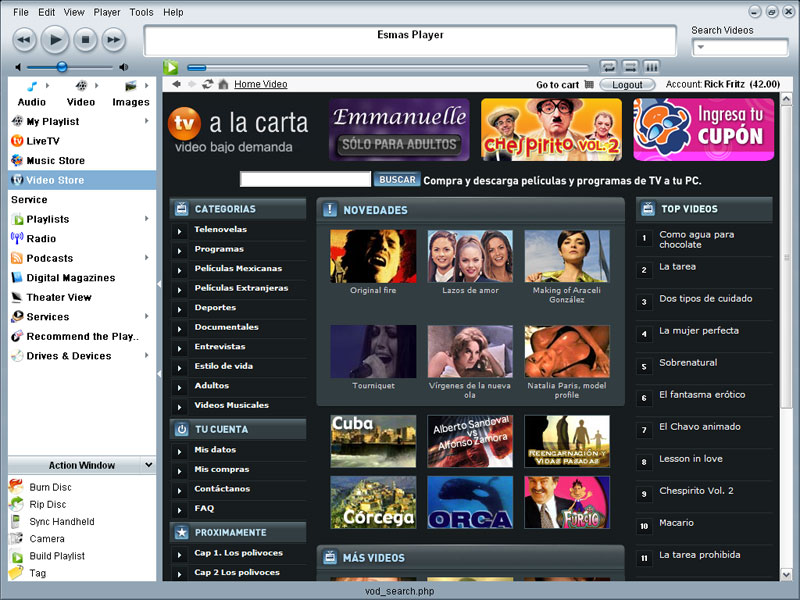Click the playback seek bar track
The width and height of the screenshot is (800, 600).
[388, 67]
